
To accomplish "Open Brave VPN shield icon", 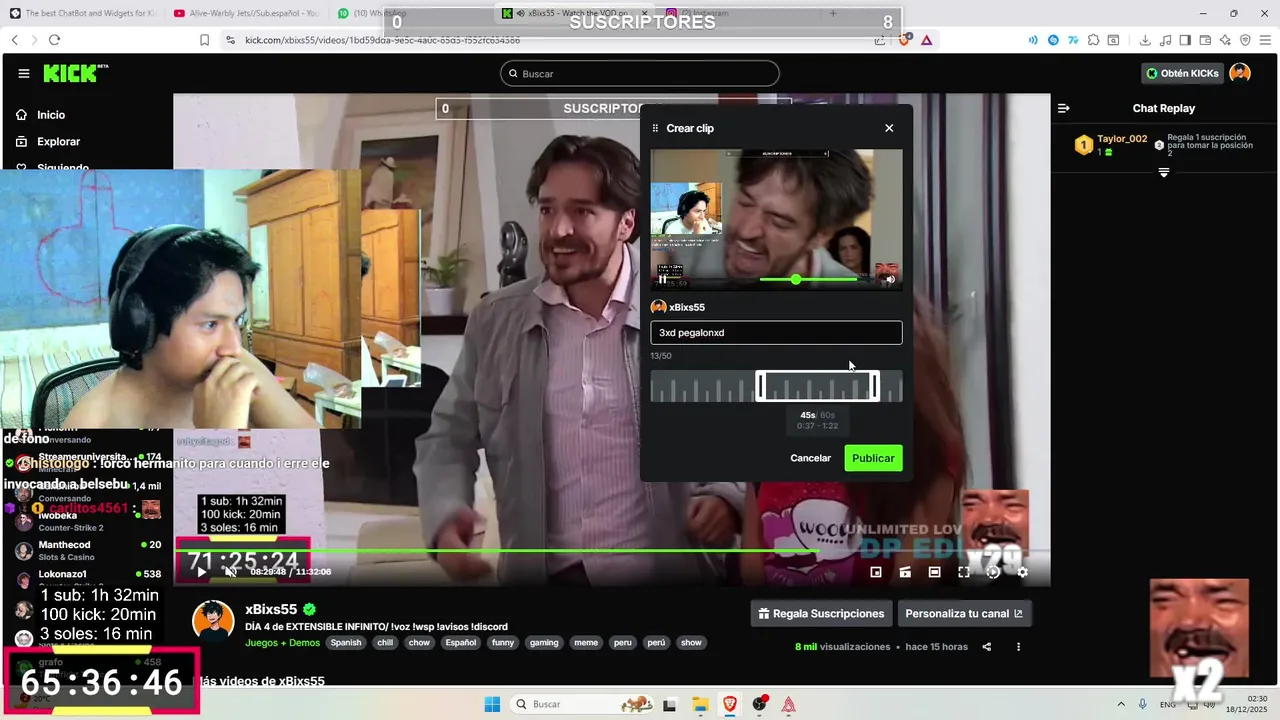I will coord(1245,40).
